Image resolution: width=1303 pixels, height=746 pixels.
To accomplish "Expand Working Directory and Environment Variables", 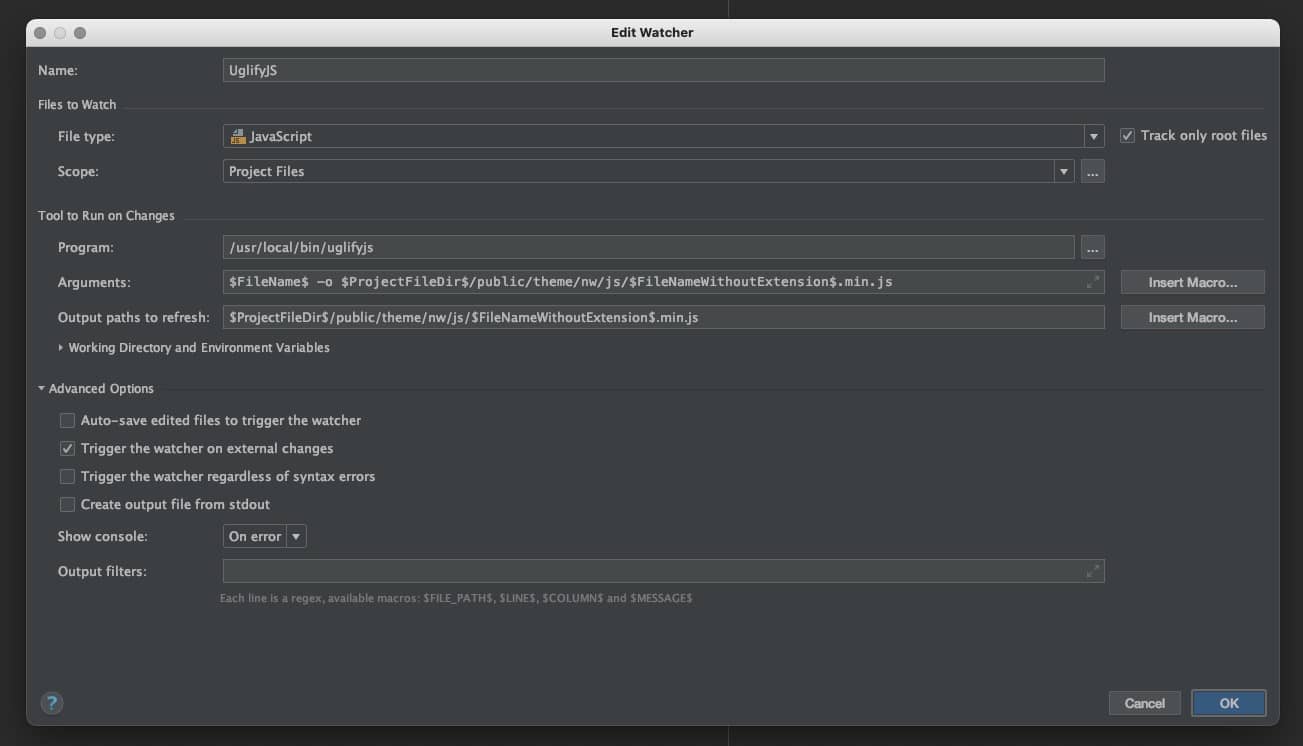I will 62,348.
